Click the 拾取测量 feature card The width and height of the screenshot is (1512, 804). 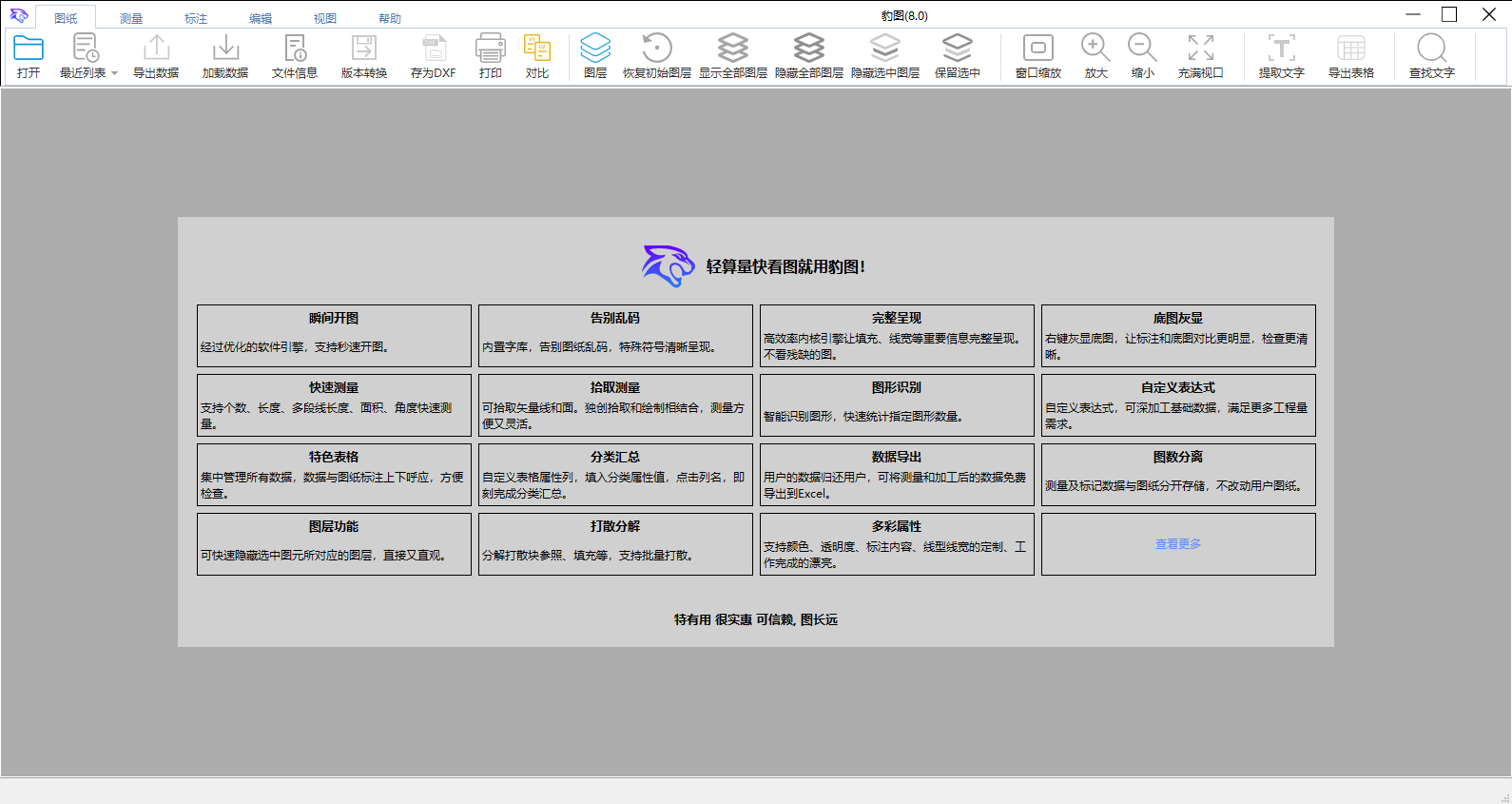tap(615, 405)
